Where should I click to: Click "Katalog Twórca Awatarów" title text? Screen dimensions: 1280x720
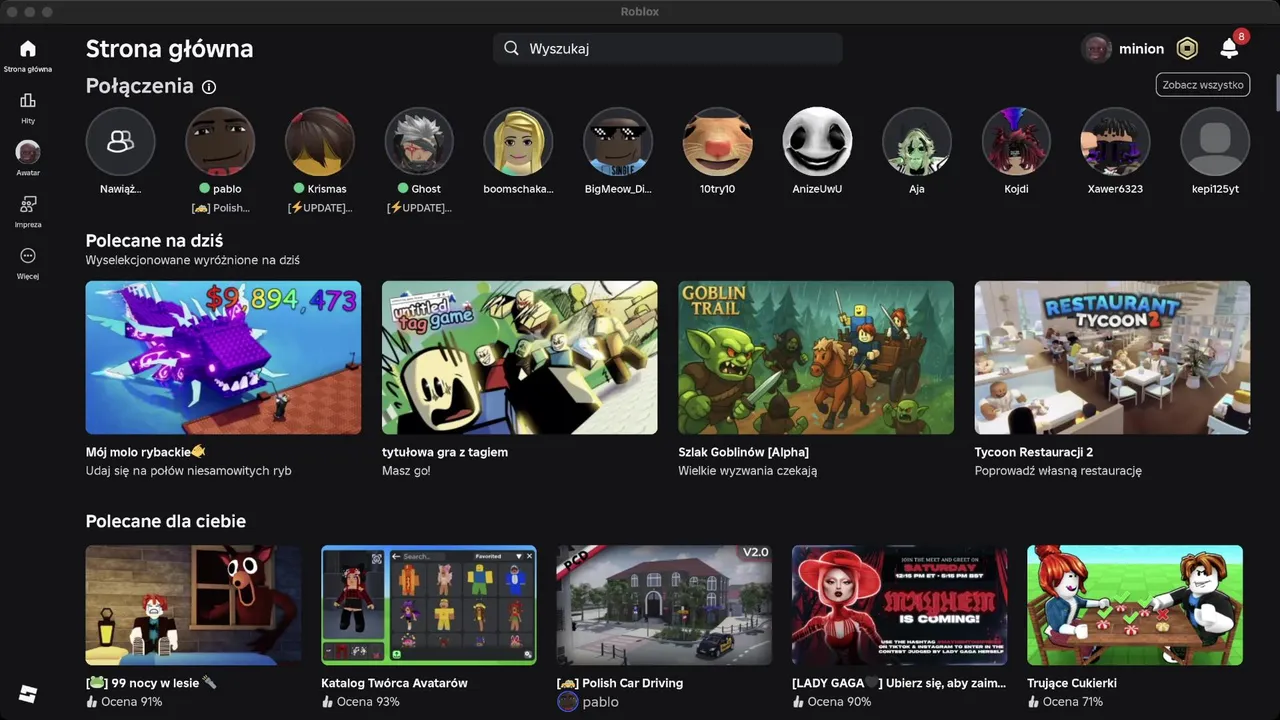(x=394, y=683)
